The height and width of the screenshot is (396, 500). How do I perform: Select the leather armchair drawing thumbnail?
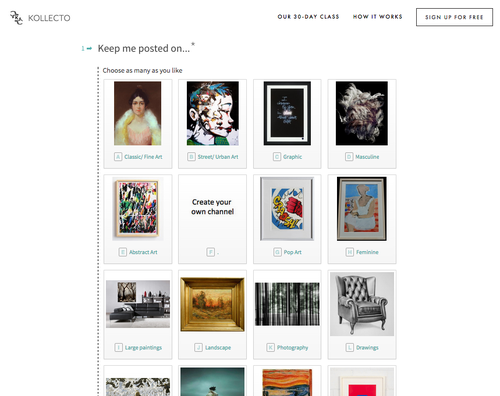[x=362, y=304]
